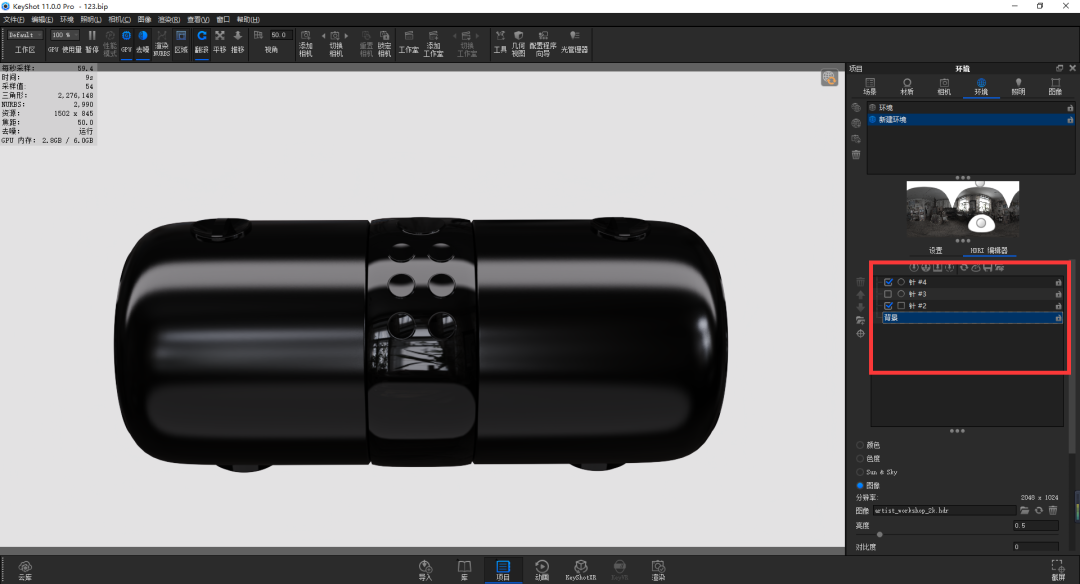Screen dimensions: 1080x584
Task: Open KeyShotXR from the bottom bar
Action: point(581,570)
